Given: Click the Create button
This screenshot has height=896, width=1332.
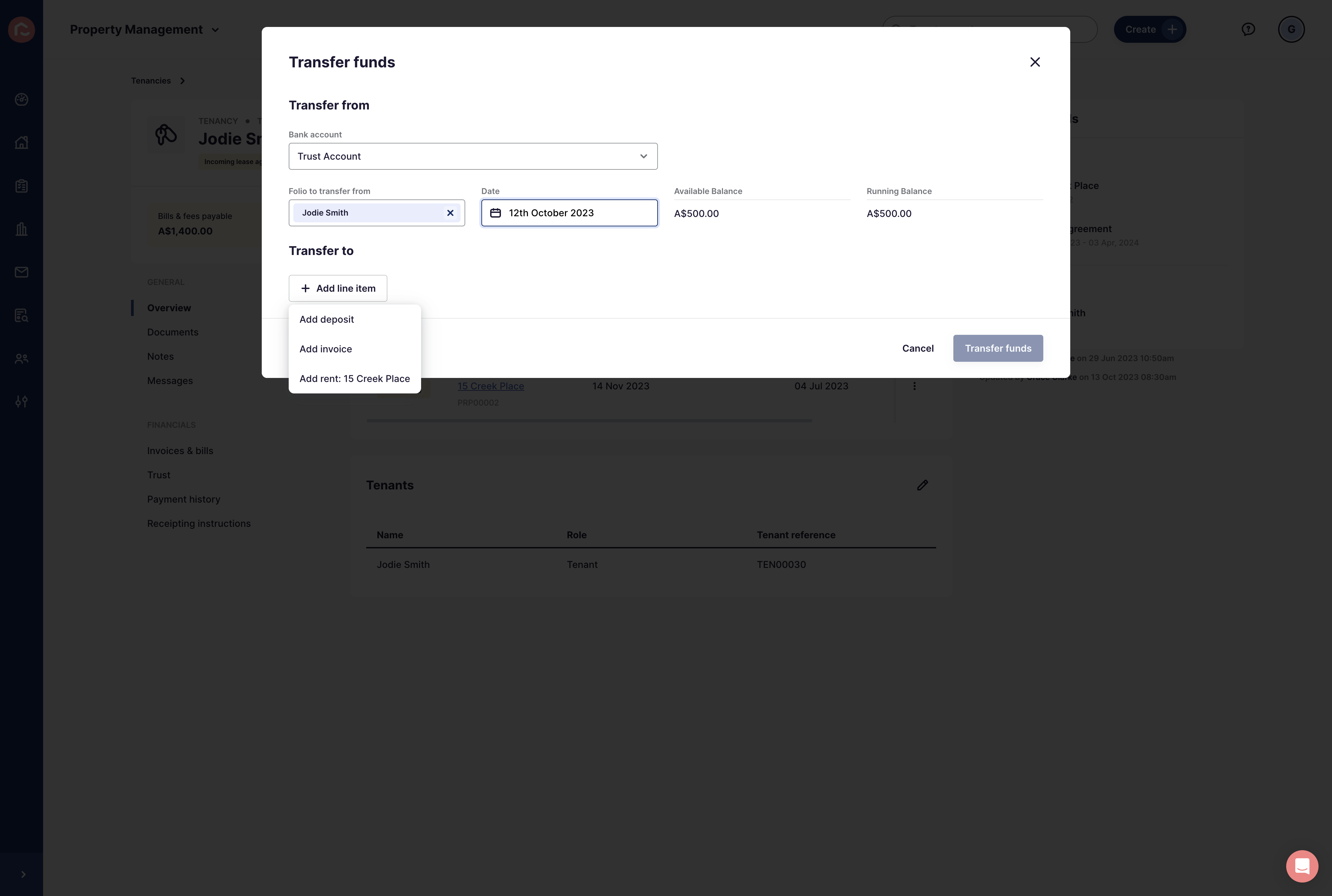Looking at the screenshot, I should [x=1150, y=29].
